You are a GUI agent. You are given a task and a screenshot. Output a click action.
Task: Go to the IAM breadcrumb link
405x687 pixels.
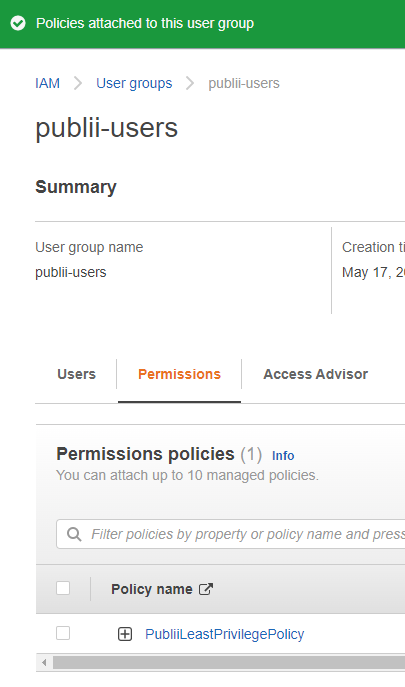pos(47,83)
